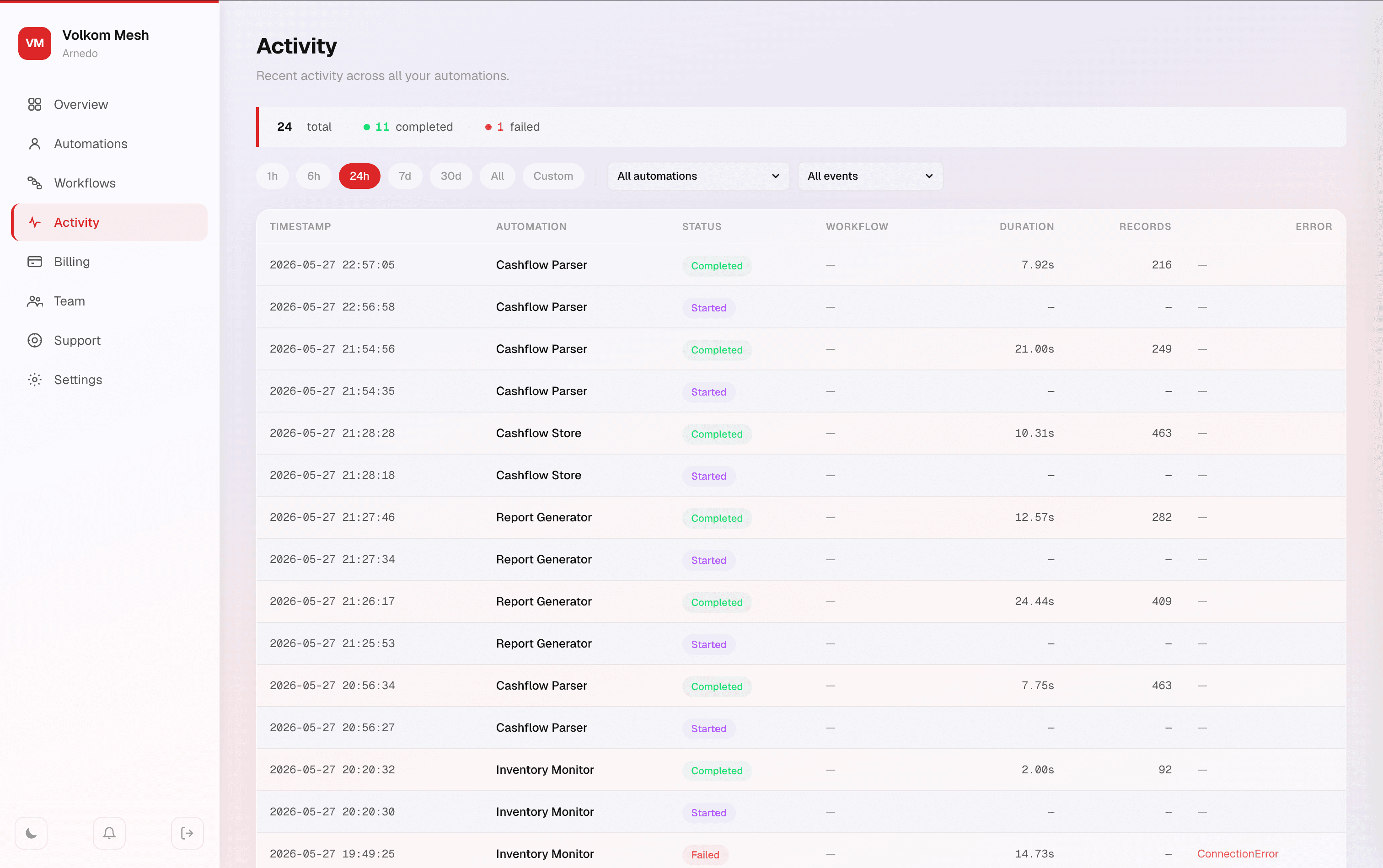The height and width of the screenshot is (868, 1383).
Task: Select the 30d time range
Action: pos(450,176)
